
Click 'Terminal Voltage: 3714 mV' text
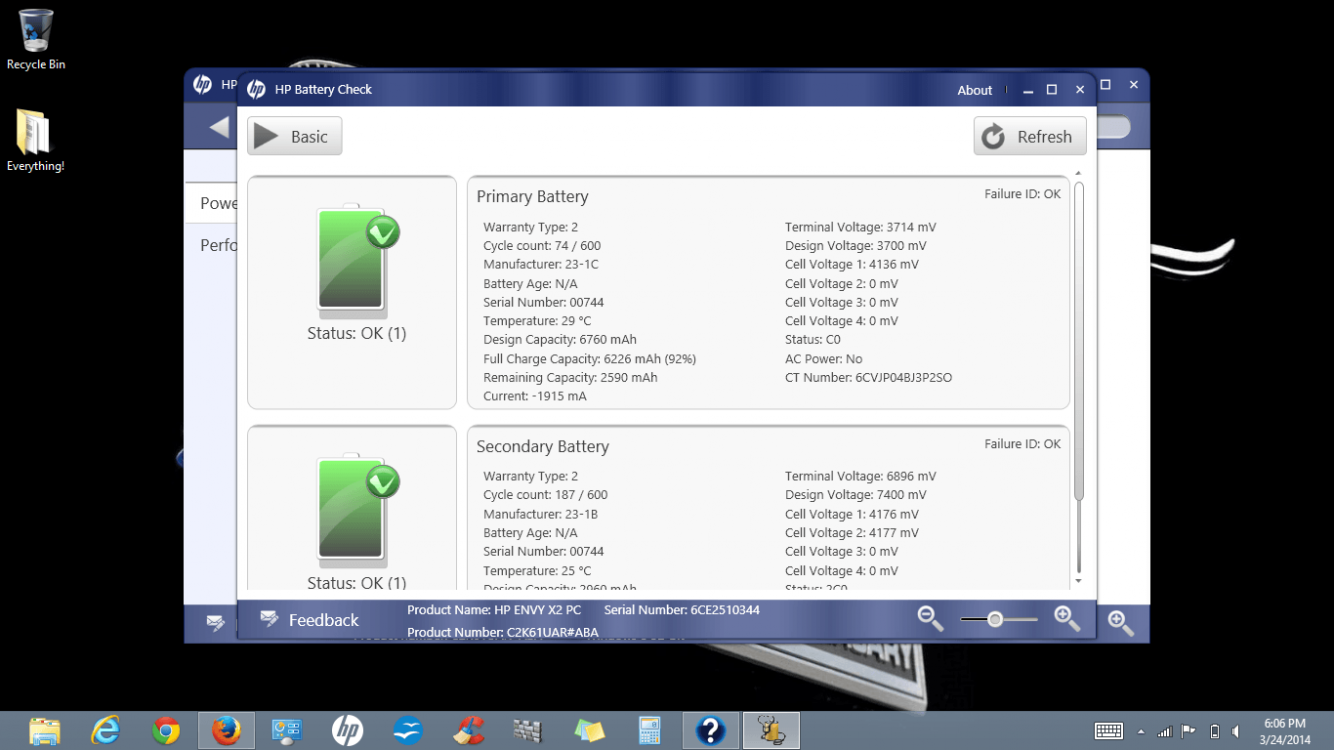(x=861, y=227)
